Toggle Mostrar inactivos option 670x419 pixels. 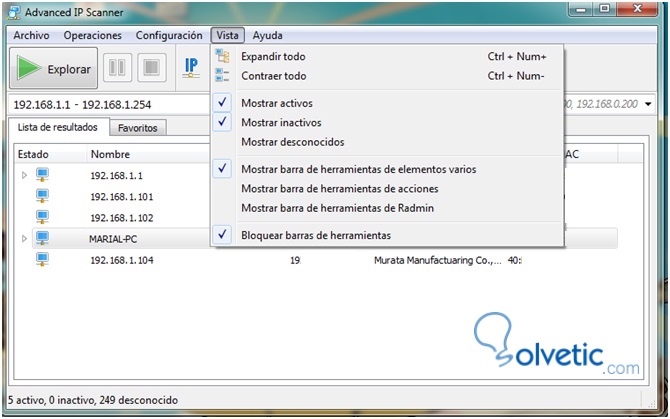coord(388,122)
